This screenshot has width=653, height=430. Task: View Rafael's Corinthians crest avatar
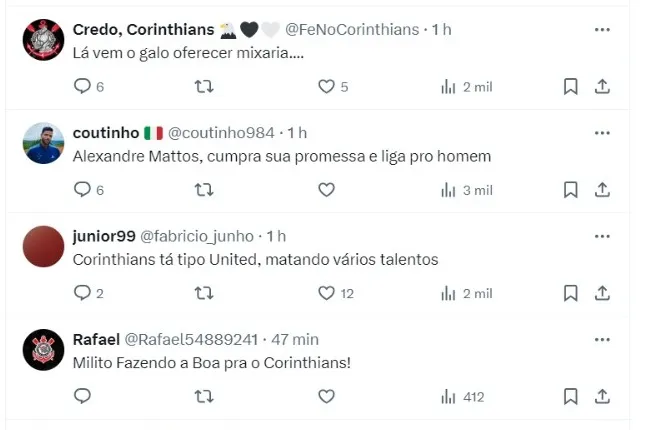pos(43,349)
